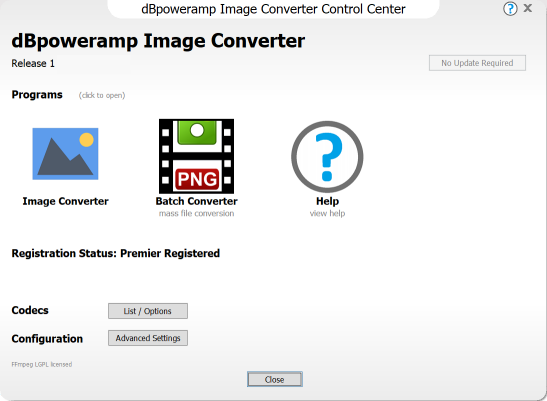Click the mass file conversion subtitle
The width and height of the screenshot is (547, 401).
pyautogui.click(x=196, y=213)
